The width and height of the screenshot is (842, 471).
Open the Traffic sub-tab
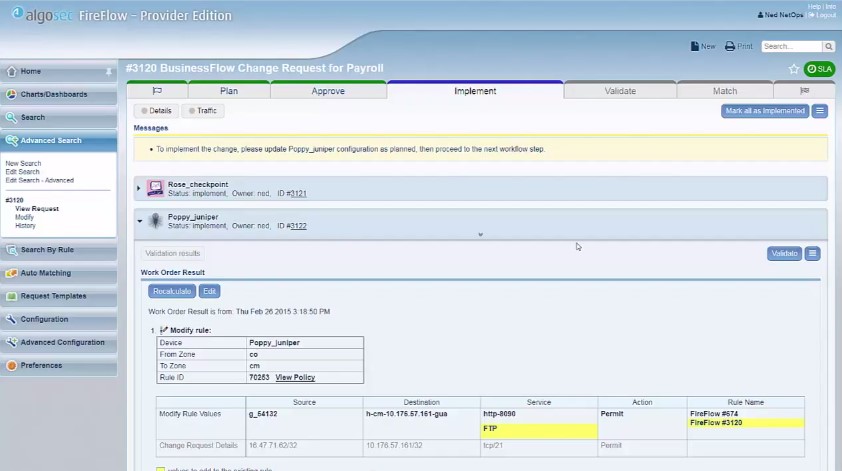pos(202,111)
